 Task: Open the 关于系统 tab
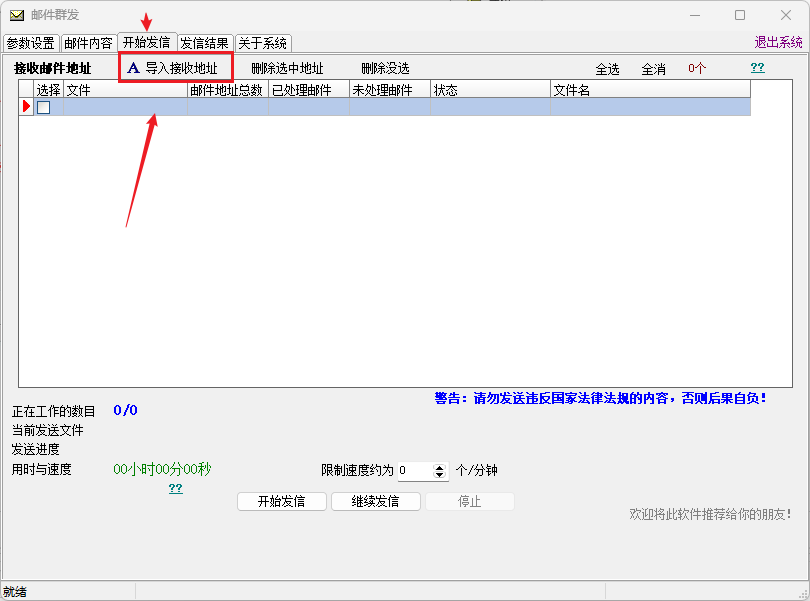(263, 43)
